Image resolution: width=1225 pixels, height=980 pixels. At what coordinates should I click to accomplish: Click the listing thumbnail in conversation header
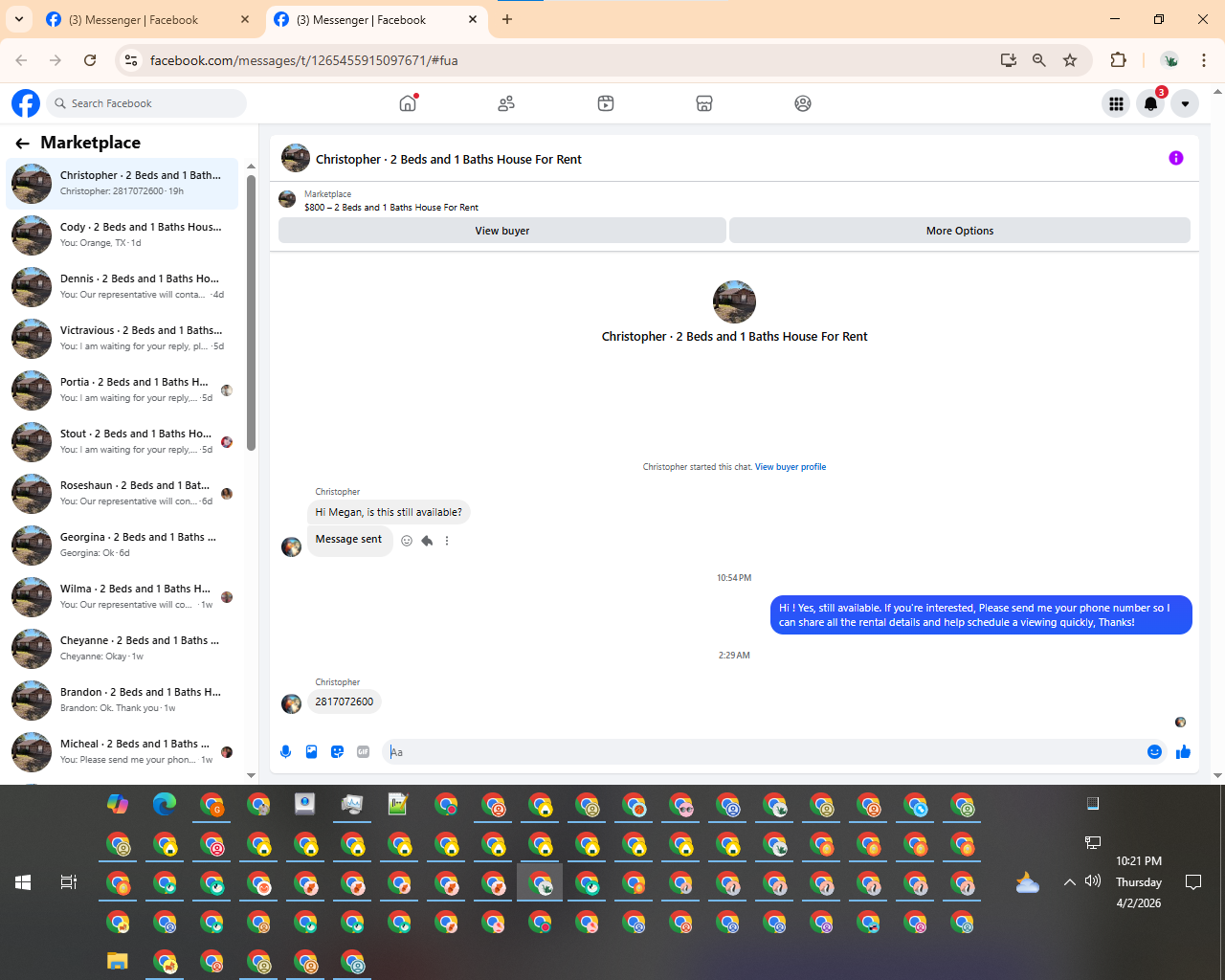[x=296, y=158]
